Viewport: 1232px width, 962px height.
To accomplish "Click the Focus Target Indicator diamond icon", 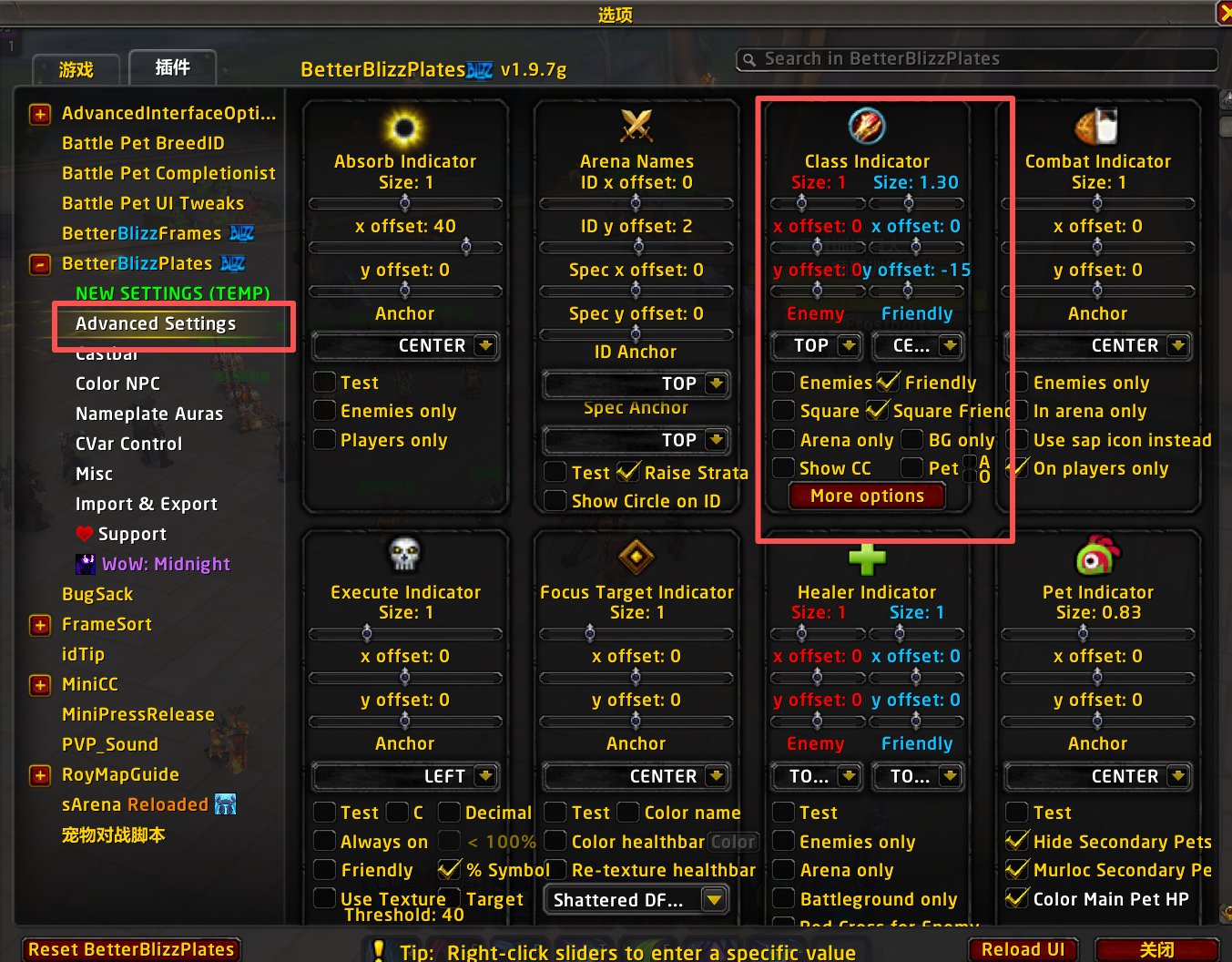I will [636, 556].
